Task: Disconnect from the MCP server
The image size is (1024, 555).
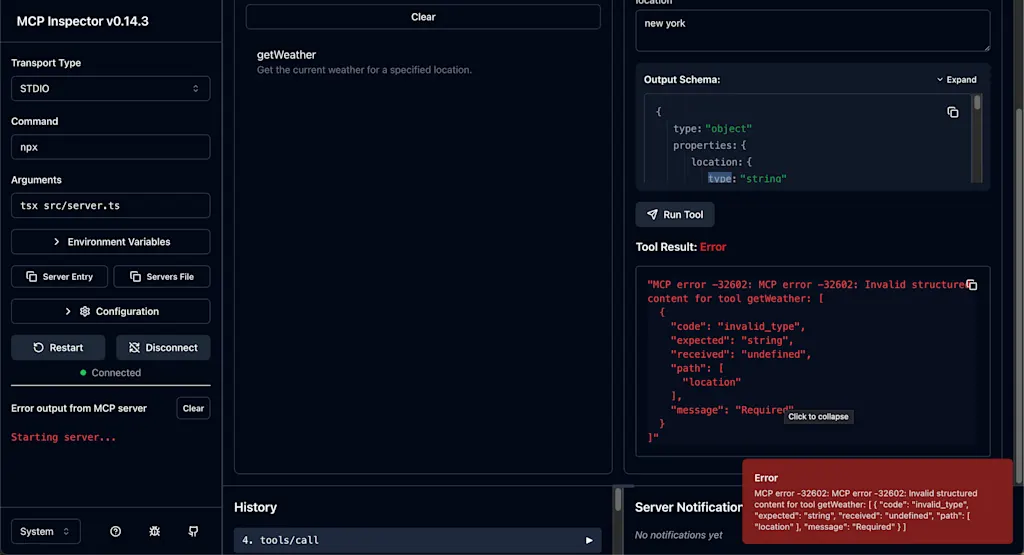Action: 163,348
